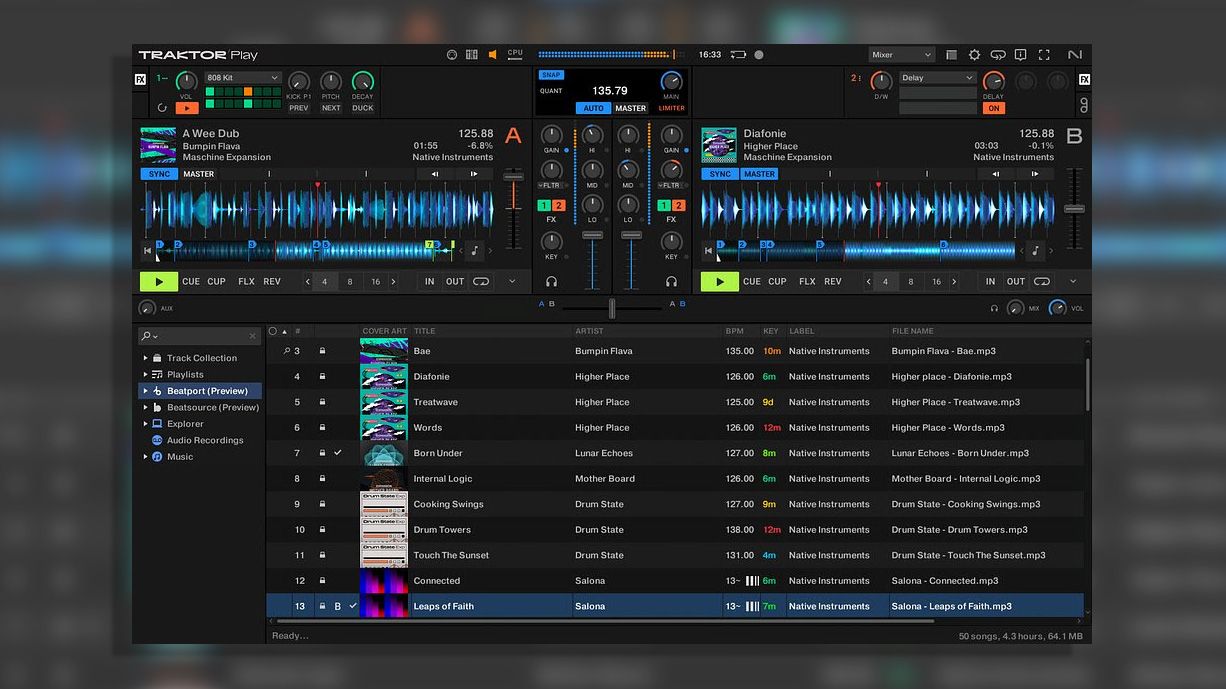Click the crossfader between decks
This screenshot has height=689, width=1226.
[x=611, y=308]
